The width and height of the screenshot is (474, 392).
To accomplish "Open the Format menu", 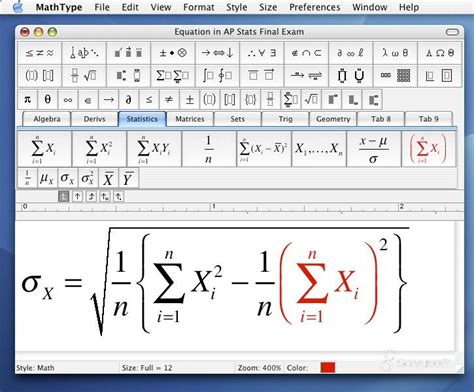I will tap(199, 7).
